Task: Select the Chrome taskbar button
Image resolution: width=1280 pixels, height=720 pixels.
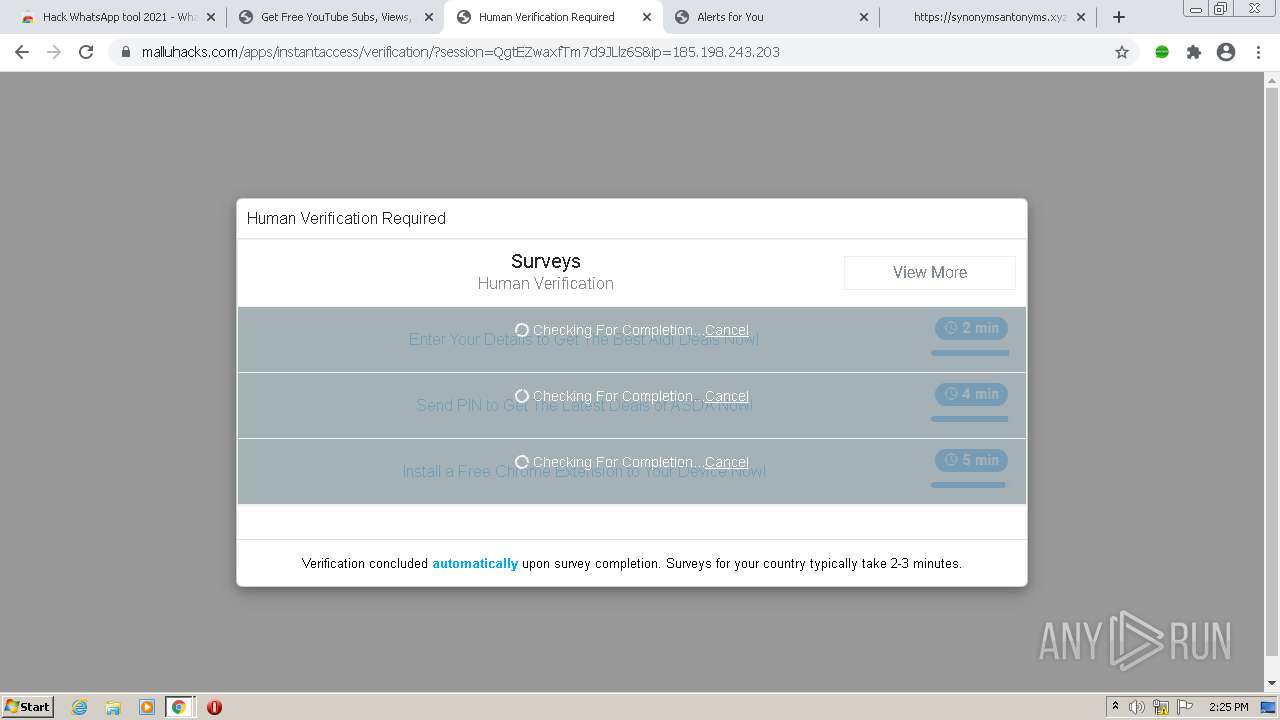Action: (179, 707)
